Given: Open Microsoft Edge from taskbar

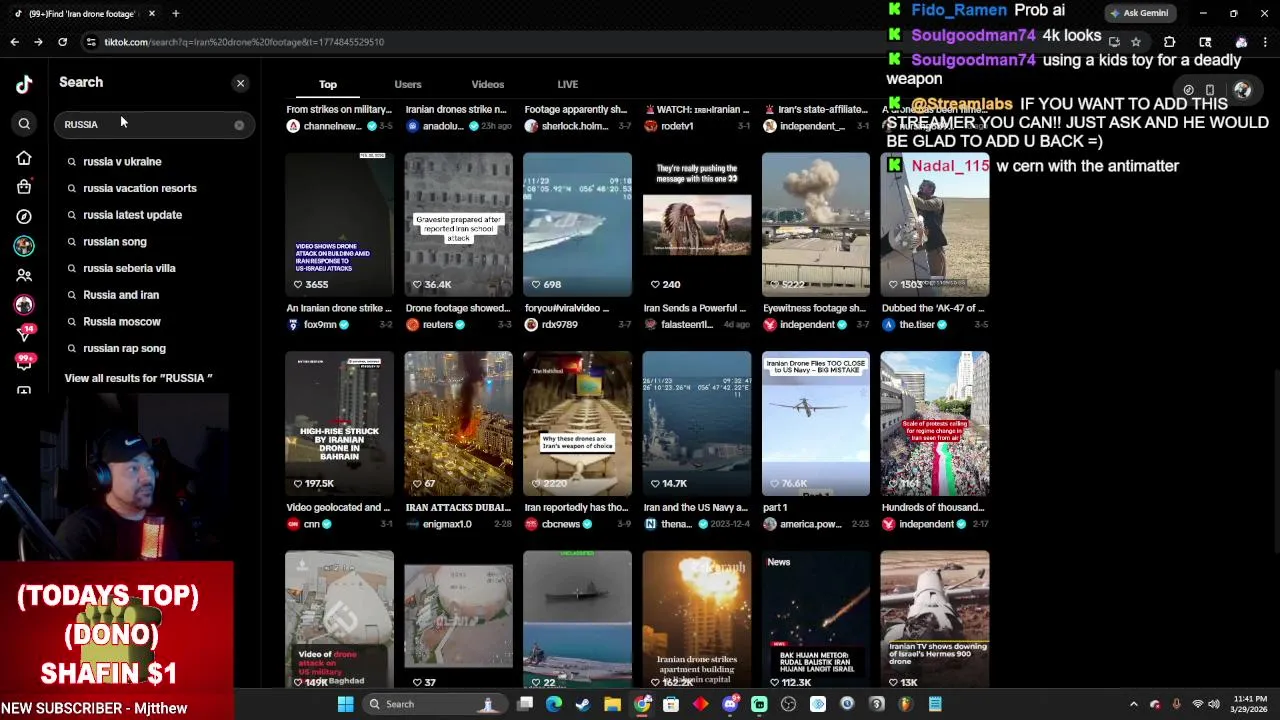Looking at the screenshot, I should (554, 704).
